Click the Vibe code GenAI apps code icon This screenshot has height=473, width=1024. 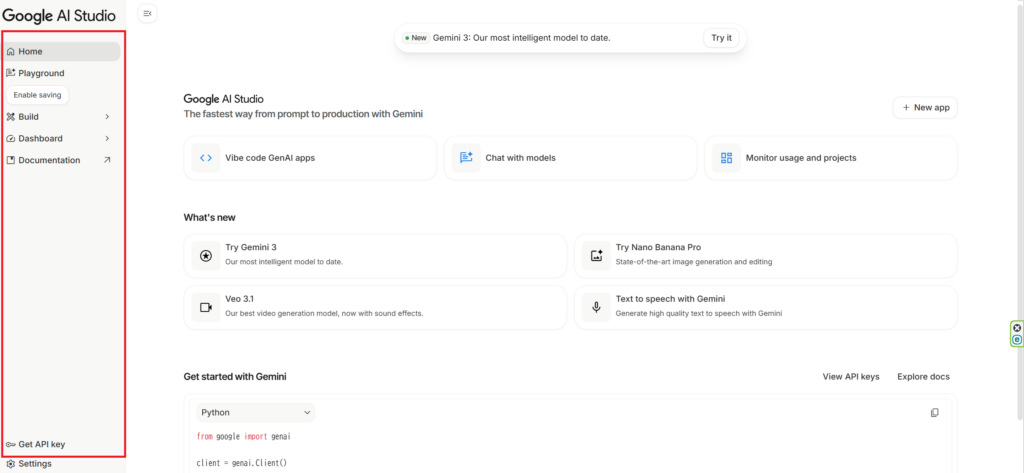pos(206,158)
